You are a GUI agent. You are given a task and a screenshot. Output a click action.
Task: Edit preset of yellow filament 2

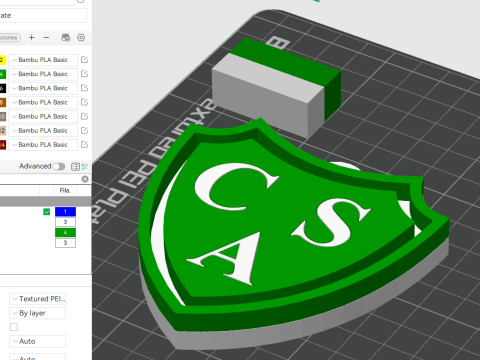coord(84,60)
